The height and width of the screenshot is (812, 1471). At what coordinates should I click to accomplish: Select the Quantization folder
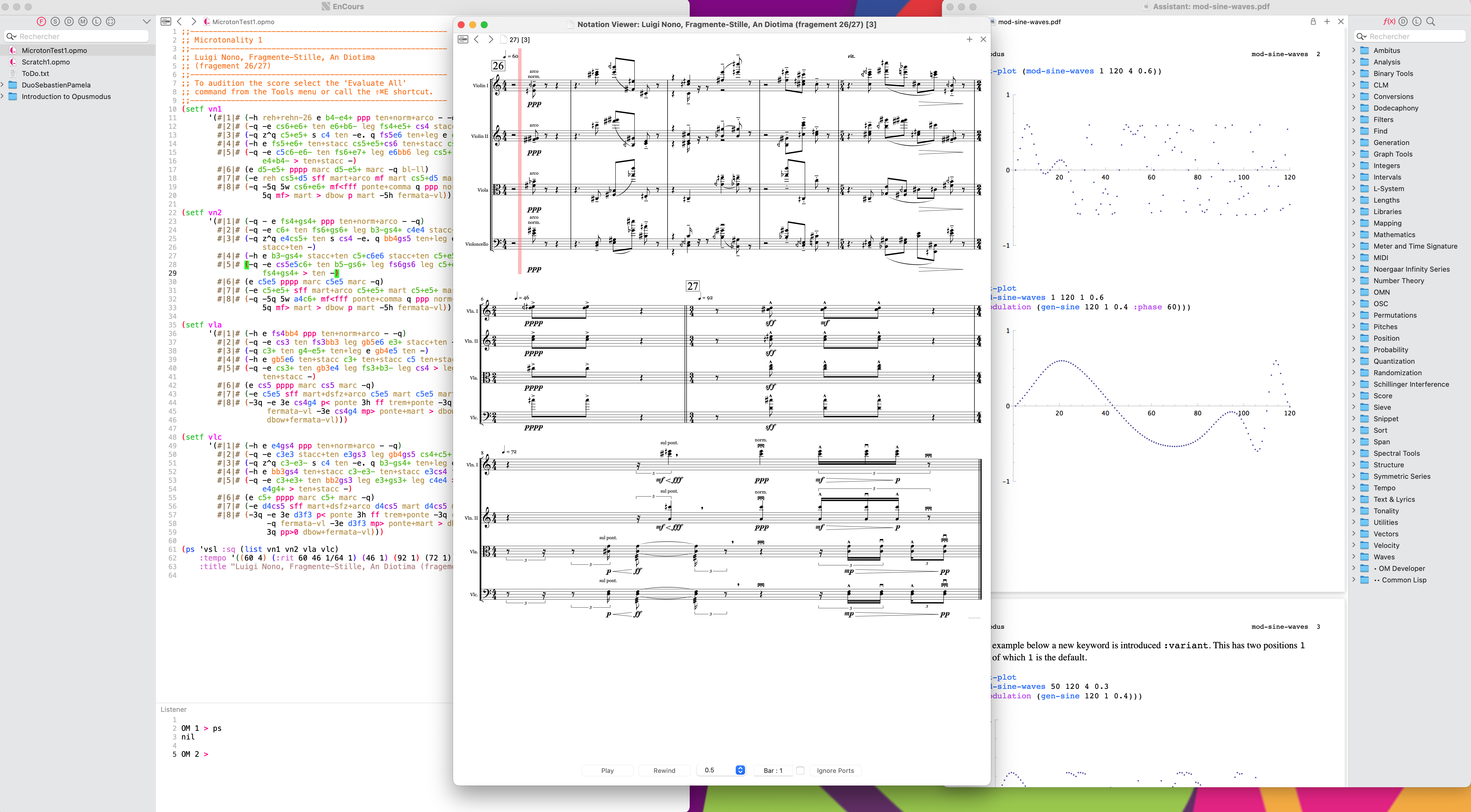coord(1394,361)
